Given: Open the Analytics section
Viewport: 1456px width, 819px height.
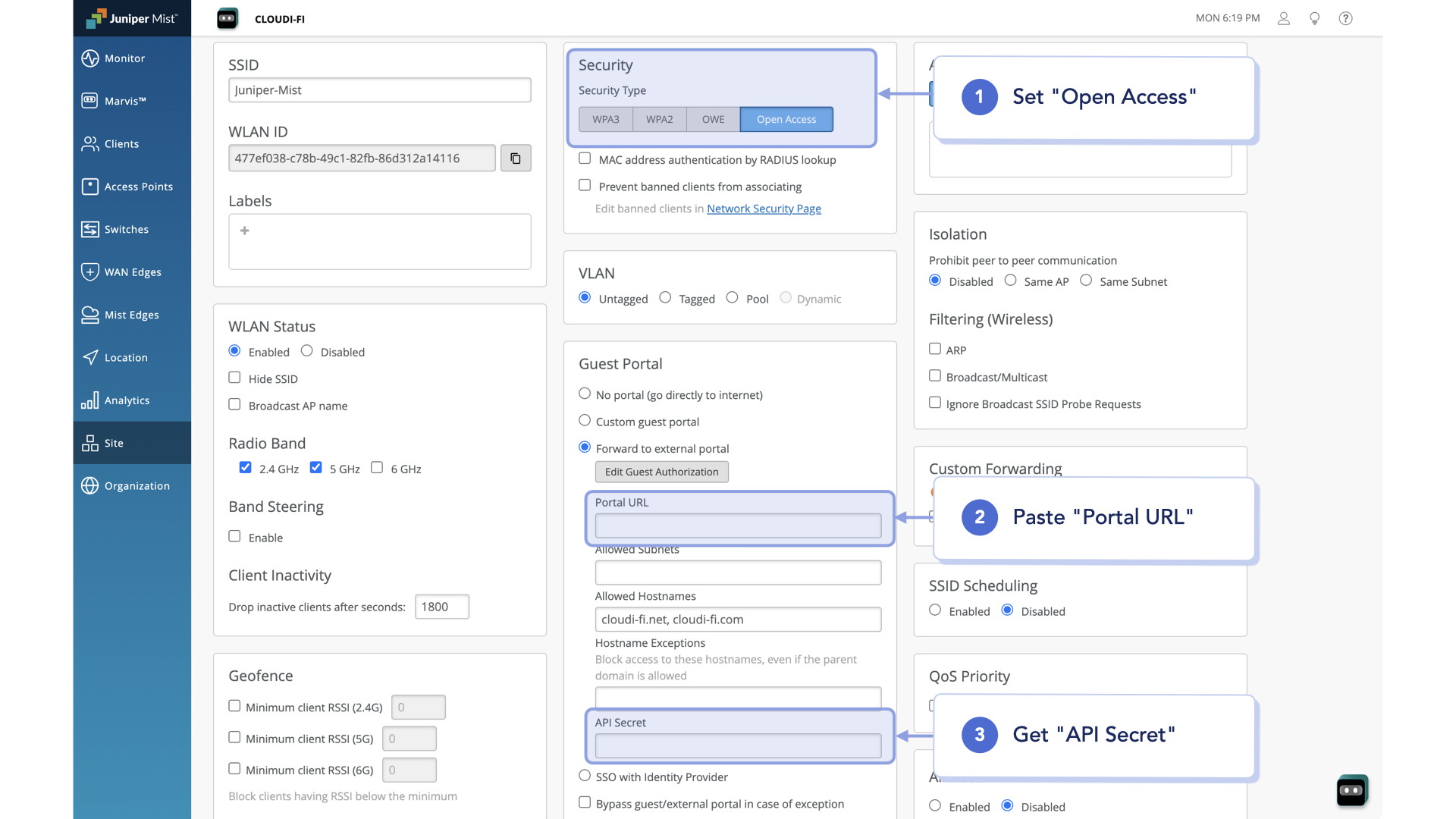Looking at the screenshot, I should [x=127, y=400].
